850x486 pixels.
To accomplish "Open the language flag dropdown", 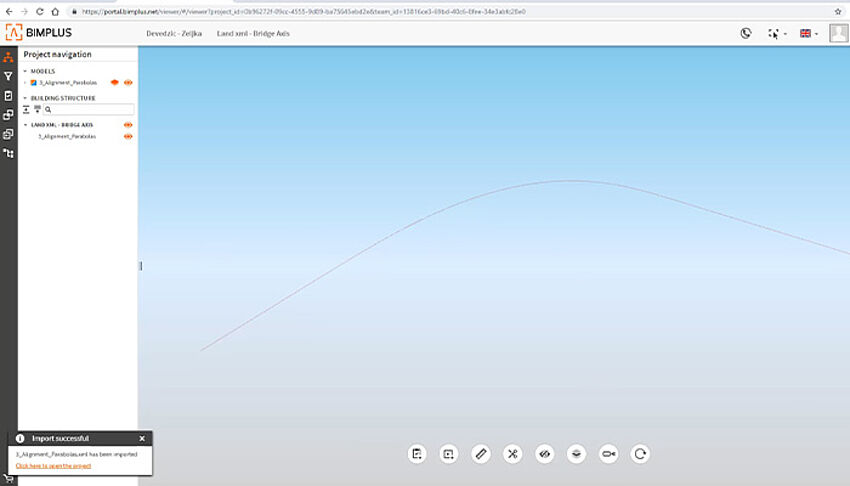I will [x=808, y=33].
